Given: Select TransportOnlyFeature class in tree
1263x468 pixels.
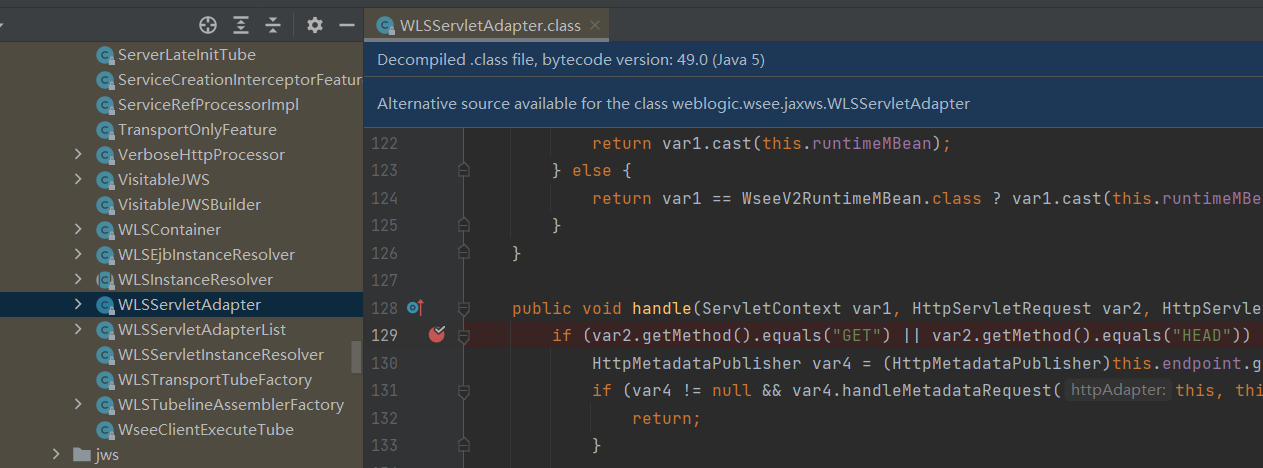Looking at the screenshot, I should point(197,129).
